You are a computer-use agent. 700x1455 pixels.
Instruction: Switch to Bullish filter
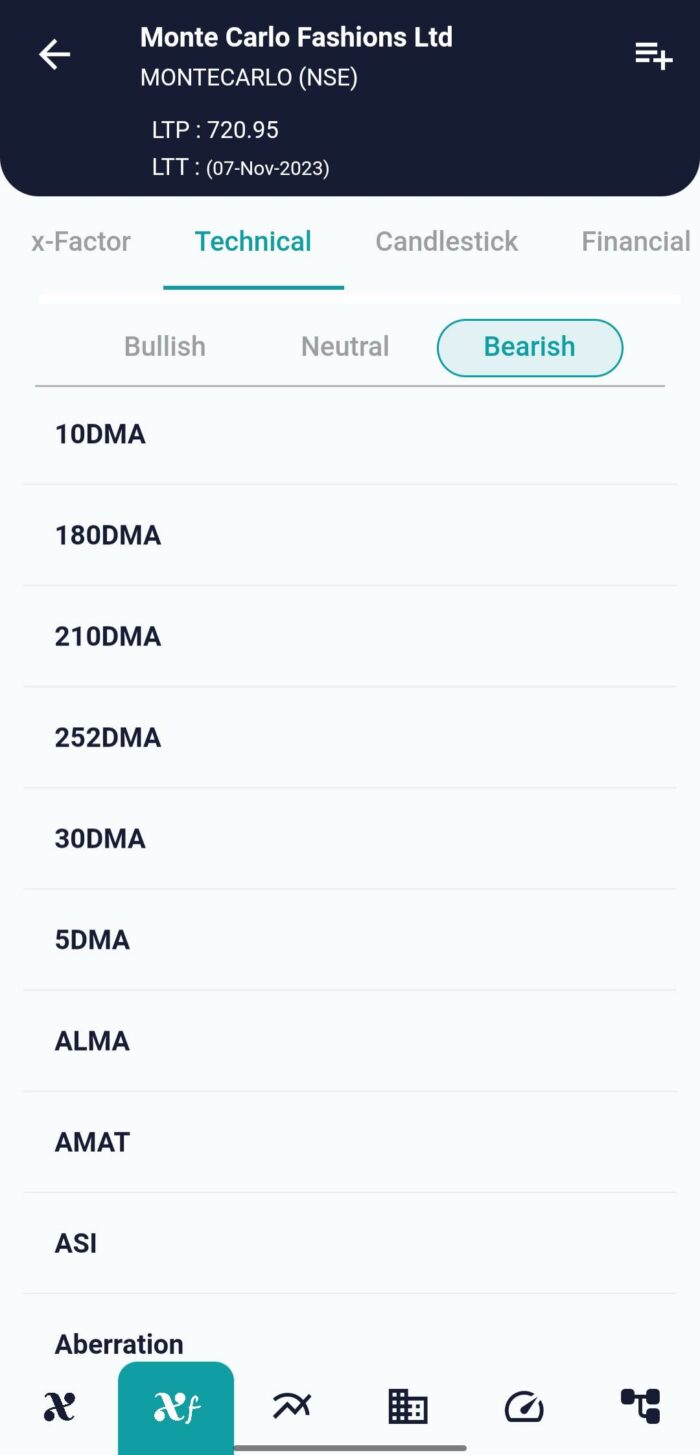165,347
